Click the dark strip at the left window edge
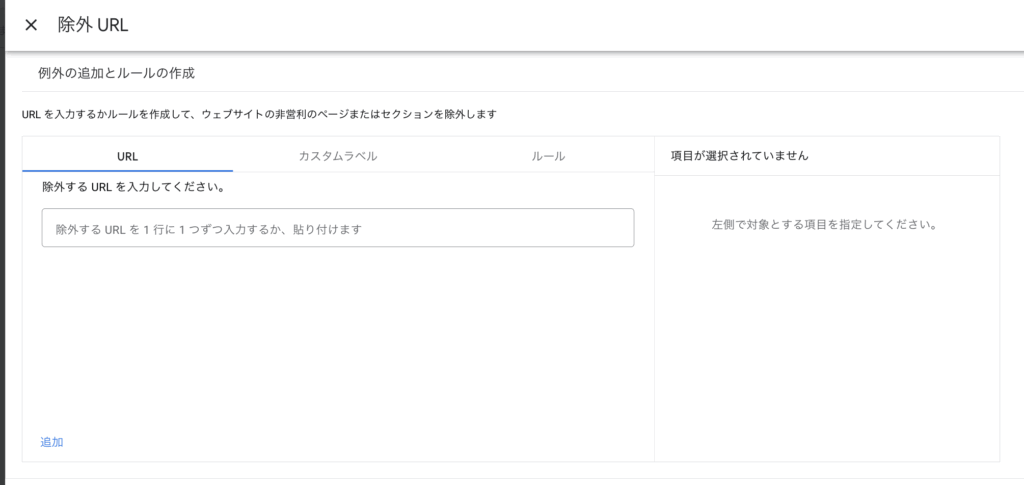Screen dimensions: 1024x485 tap(2, 250)
